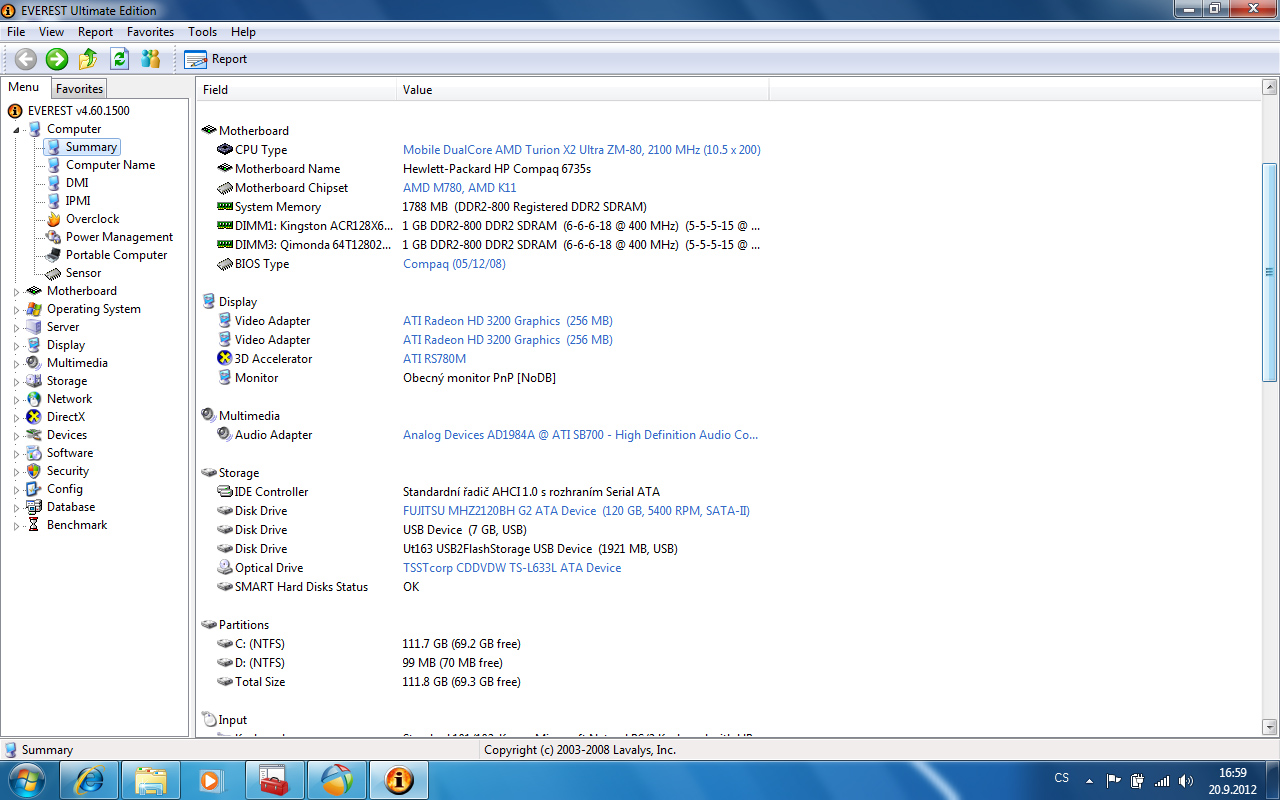The width and height of the screenshot is (1280, 800).
Task: Click the scrollbar down arrow
Action: (1269, 728)
